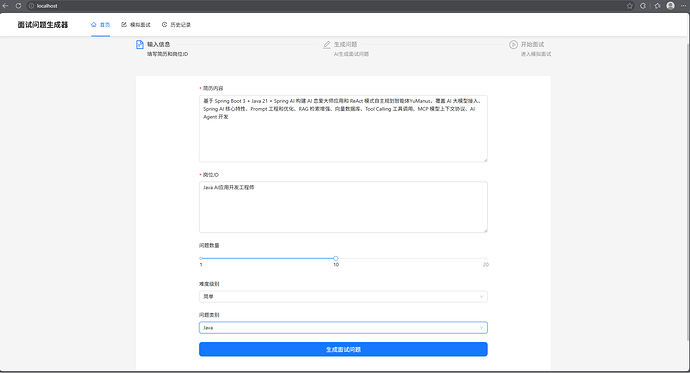Focus the 简历内容 text area
The width and height of the screenshot is (690, 373).
pyautogui.click(x=343, y=128)
